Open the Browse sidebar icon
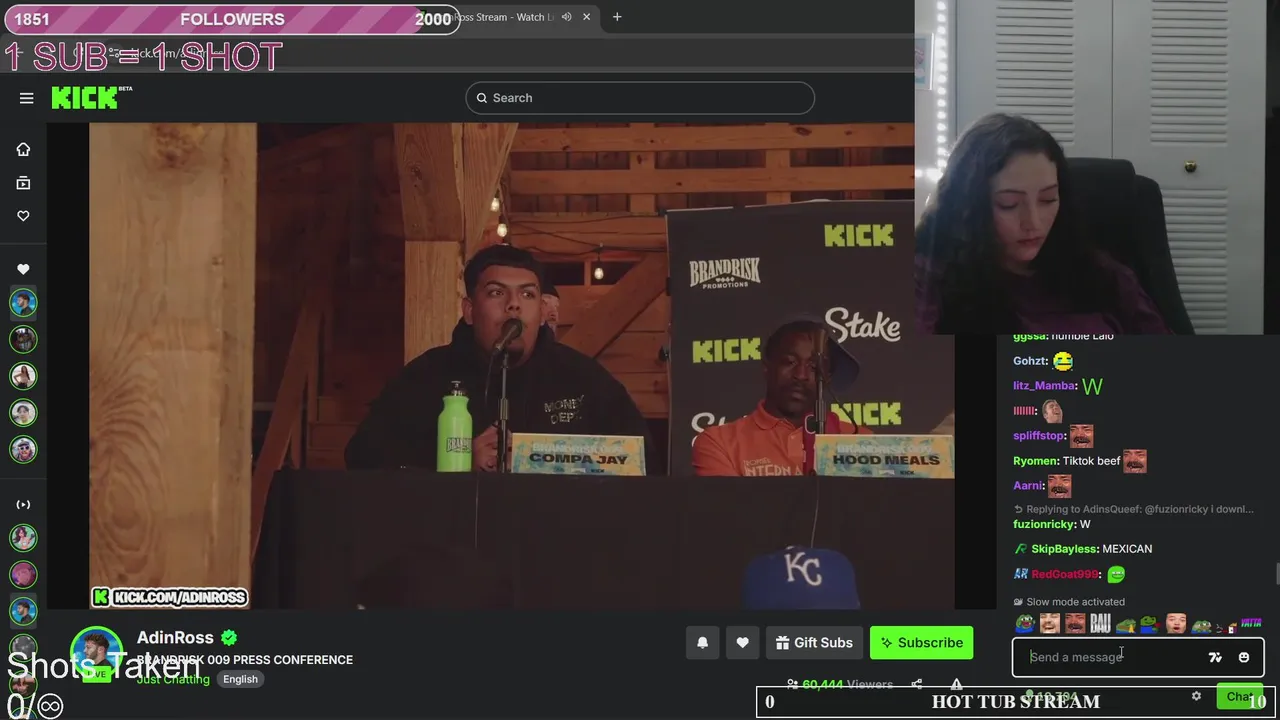The width and height of the screenshot is (1280, 720). (x=23, y=183)
